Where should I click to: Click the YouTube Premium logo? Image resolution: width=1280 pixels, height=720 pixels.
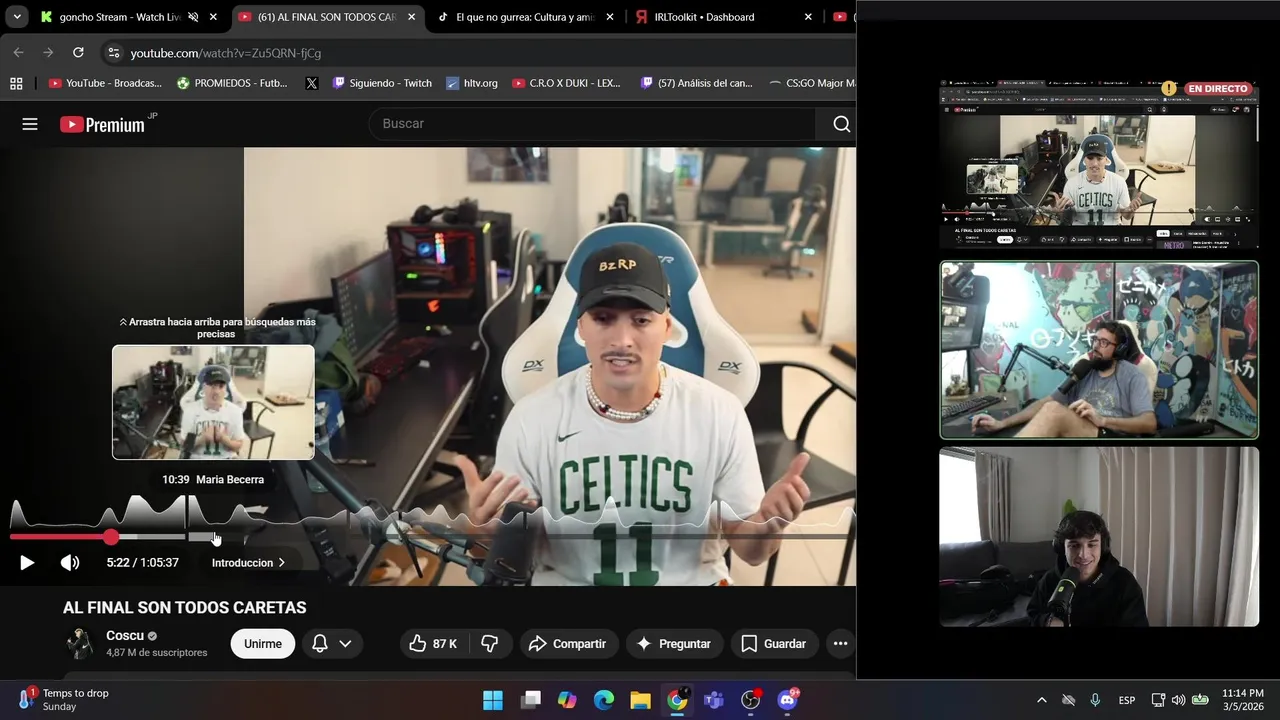point(103,124)
